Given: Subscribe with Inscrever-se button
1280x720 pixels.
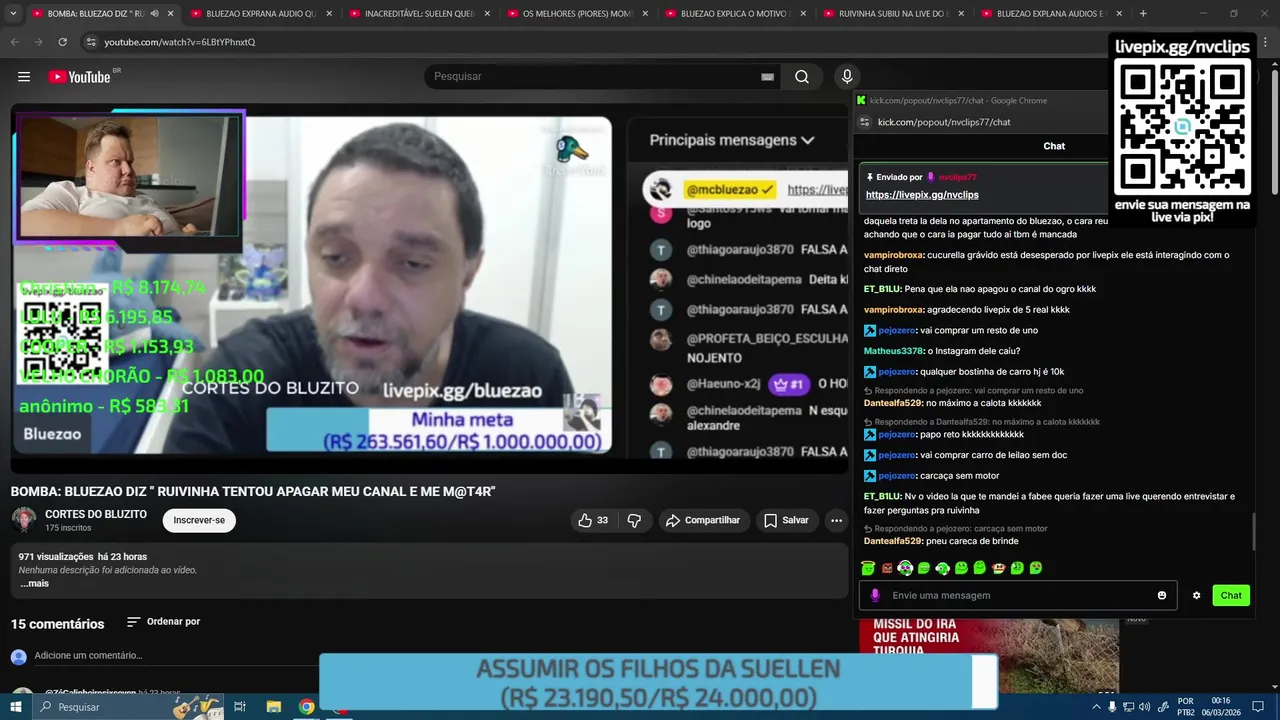Looking at the screenshot, I should (199, 520).
